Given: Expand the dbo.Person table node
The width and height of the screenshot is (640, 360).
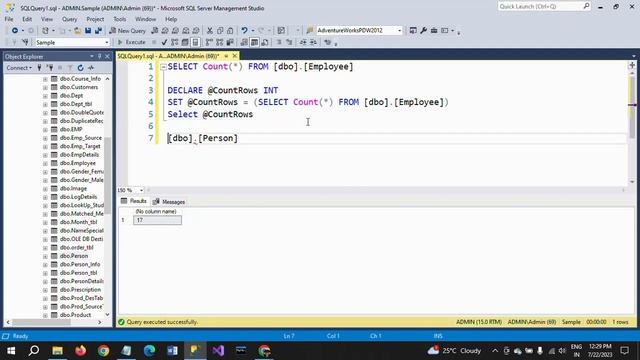Looking at the screenshot, I should [x=45, y=256].
